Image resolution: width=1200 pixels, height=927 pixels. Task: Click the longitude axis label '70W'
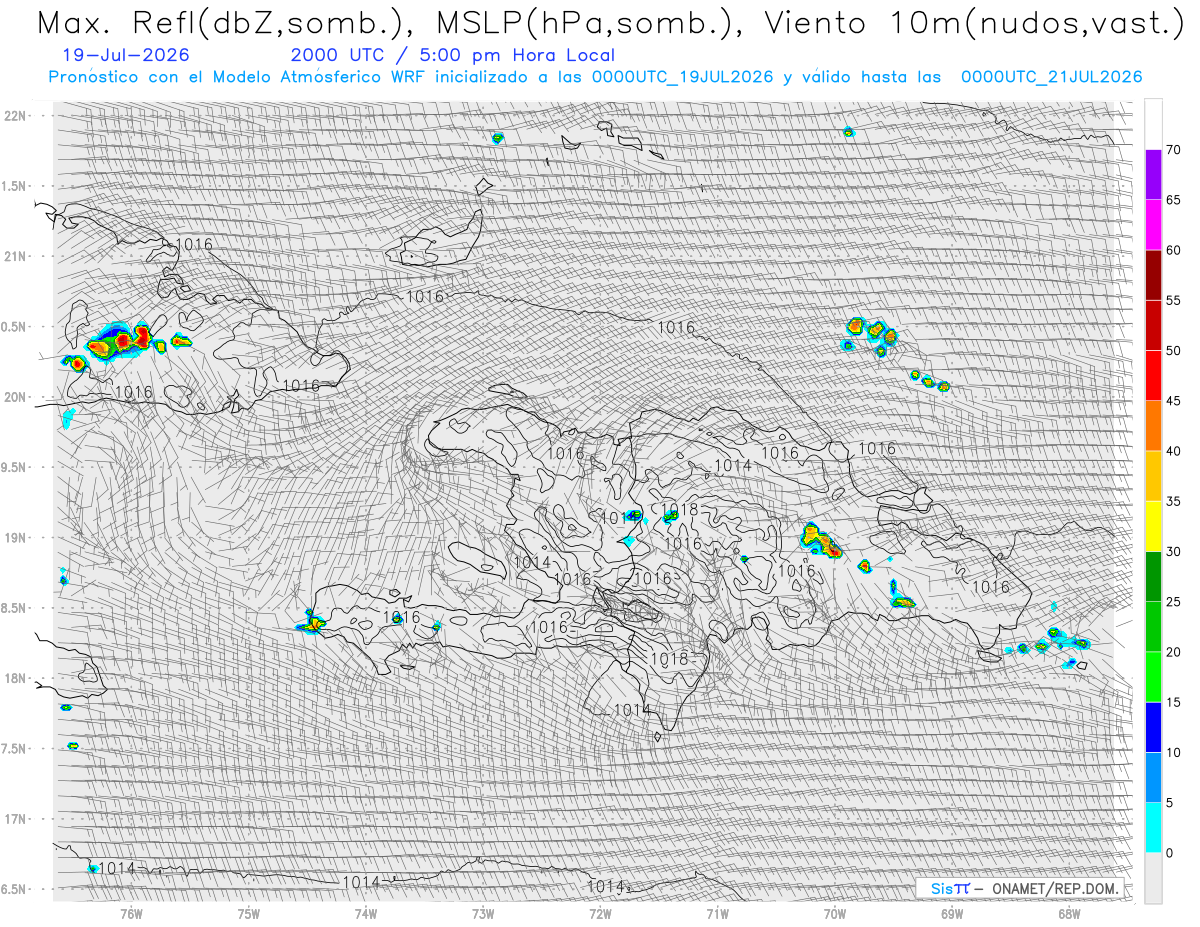point(835,913)
